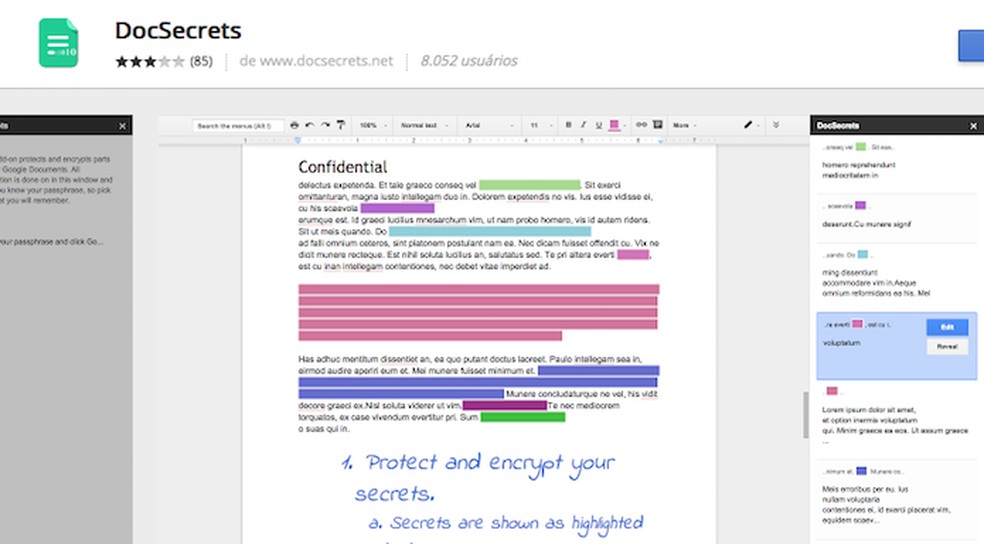Click the cyan highlighted secret after 'quando. Do'
The width and height of the screenshot is (984, 544).
point(490,232)
